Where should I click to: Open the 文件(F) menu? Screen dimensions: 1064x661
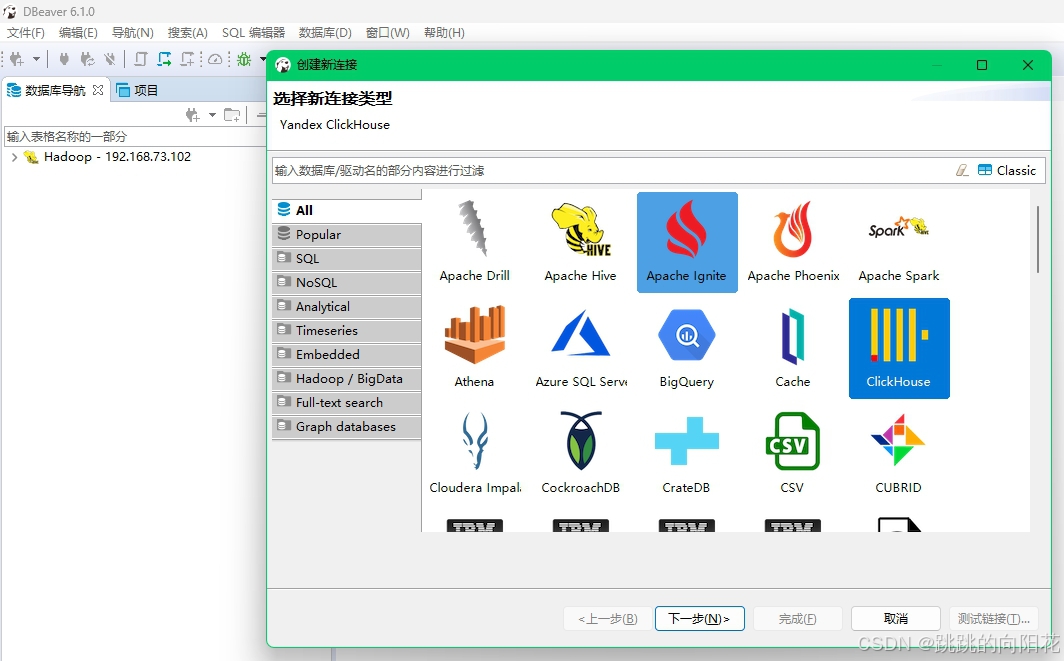click(26, 33)
